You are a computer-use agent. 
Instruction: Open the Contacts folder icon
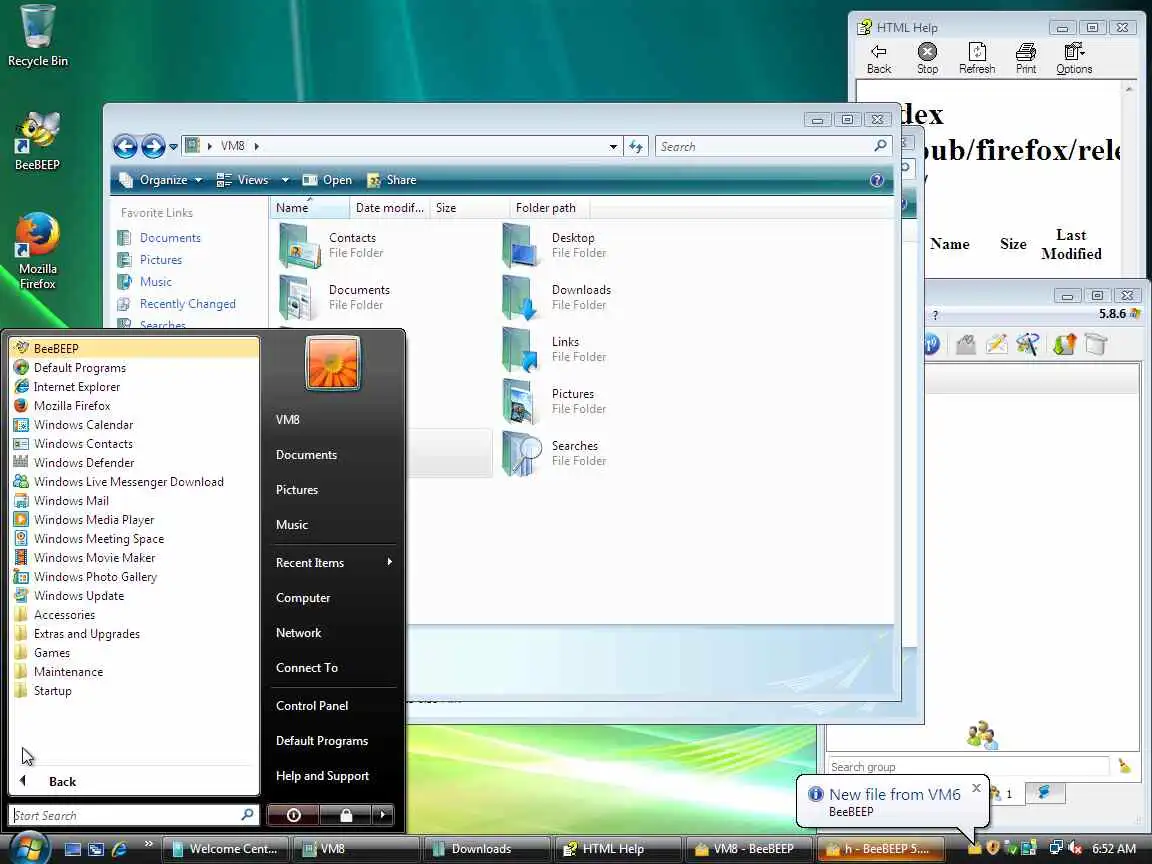[299, 246]
